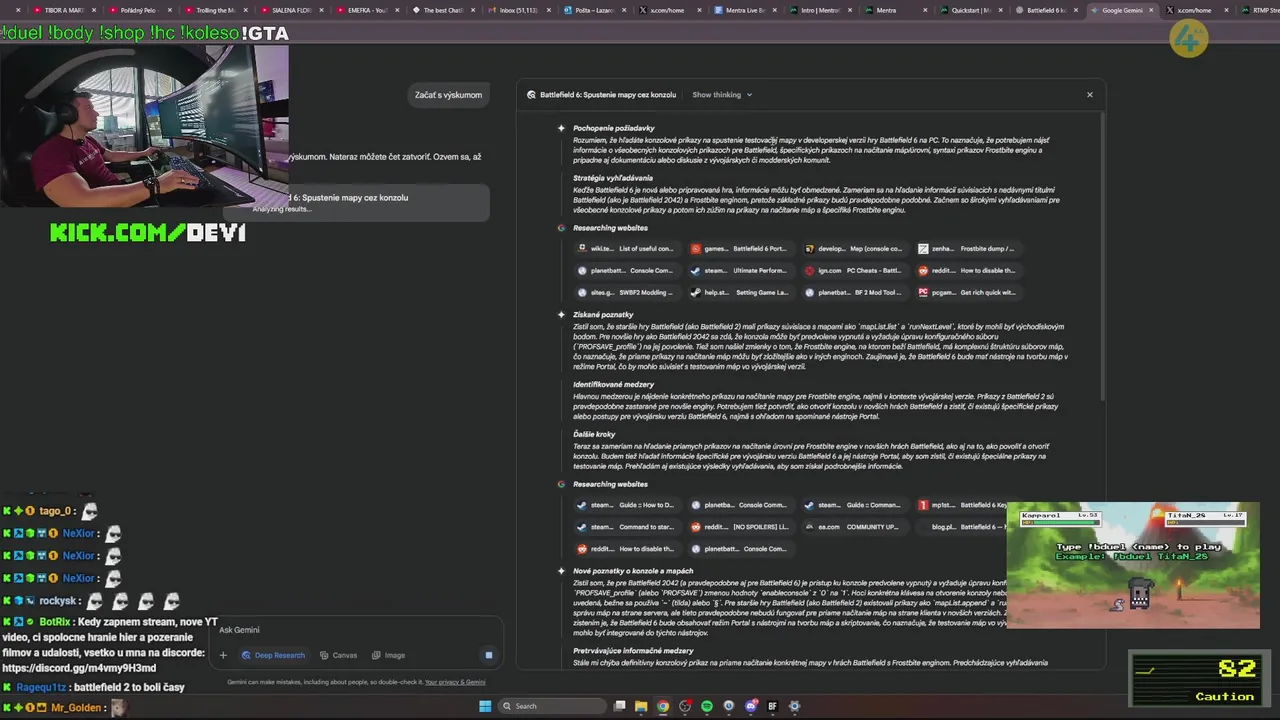Viewport: 1280px width, 720px height.
Task: Open the ea.com COMMUNITY UP... source chip
Action: pyautogui.click(x=855, y=527)
